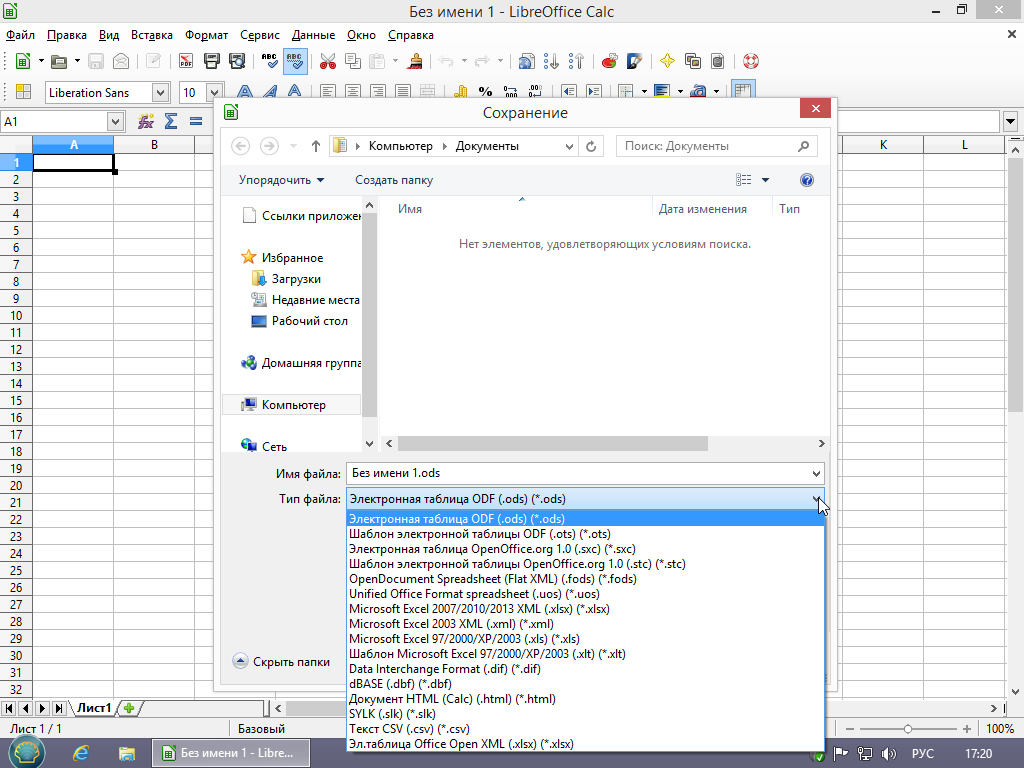
Task: Open the Правка menu
Action: coord(67,35)
